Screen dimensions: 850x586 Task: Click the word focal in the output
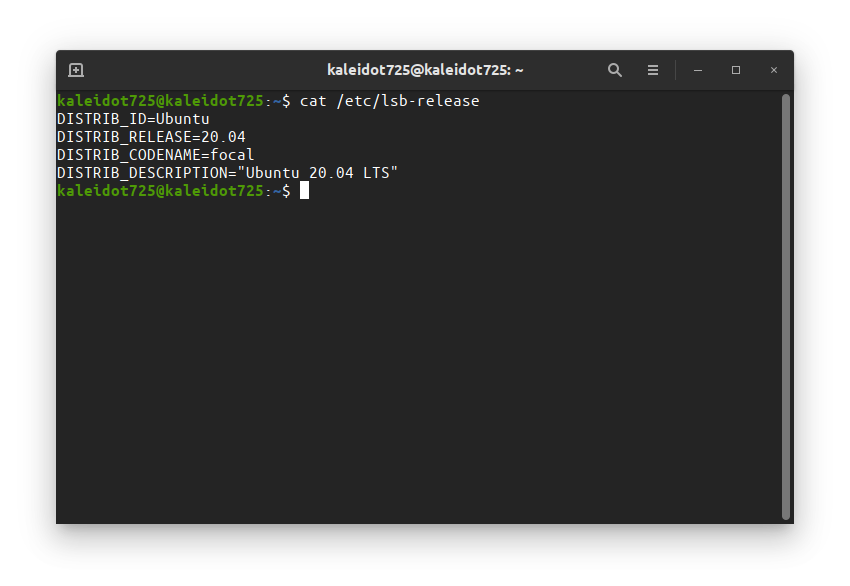[x=232, y=155]
